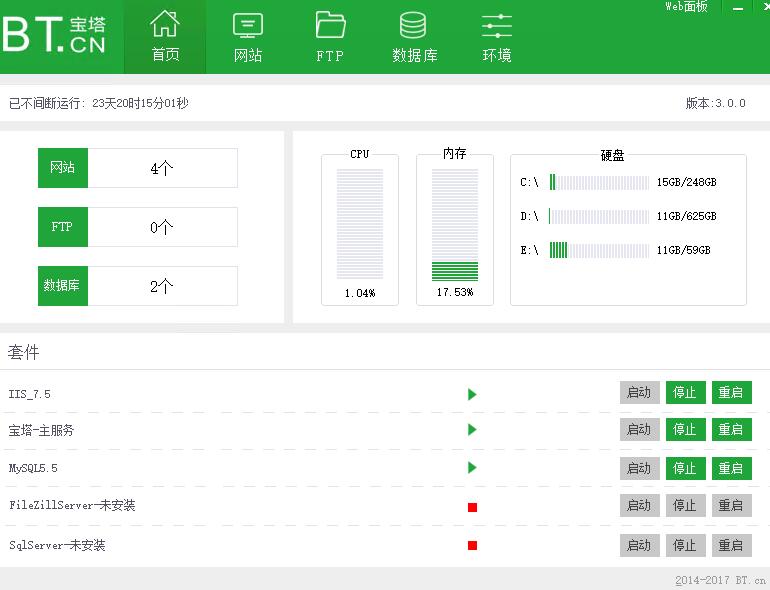The height and width of the screenshot is (590, 770).
Task: Open the FTP folder icon
Action: 330,25
